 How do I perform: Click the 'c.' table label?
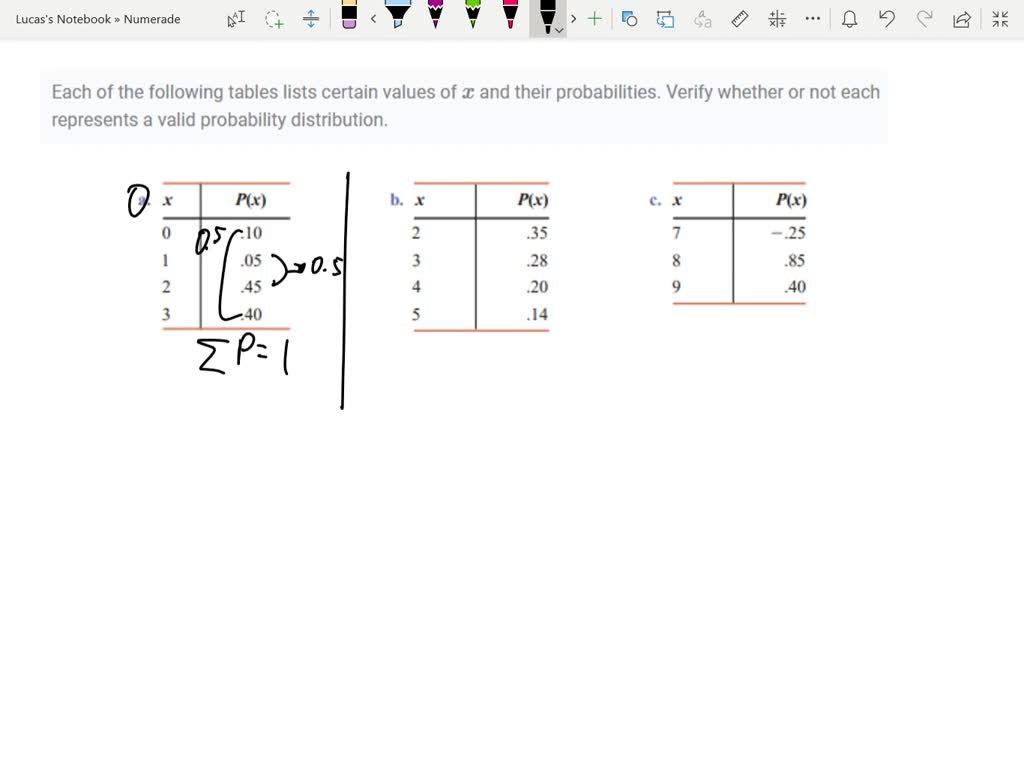click(655, 200)
